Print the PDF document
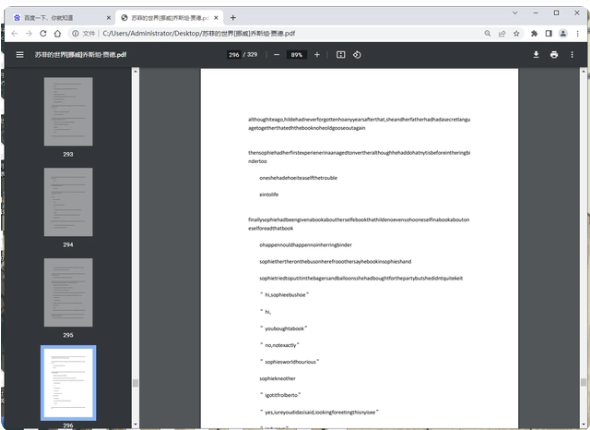The width and height of the screenshot is (590, 430). click(x=554, y=55)
